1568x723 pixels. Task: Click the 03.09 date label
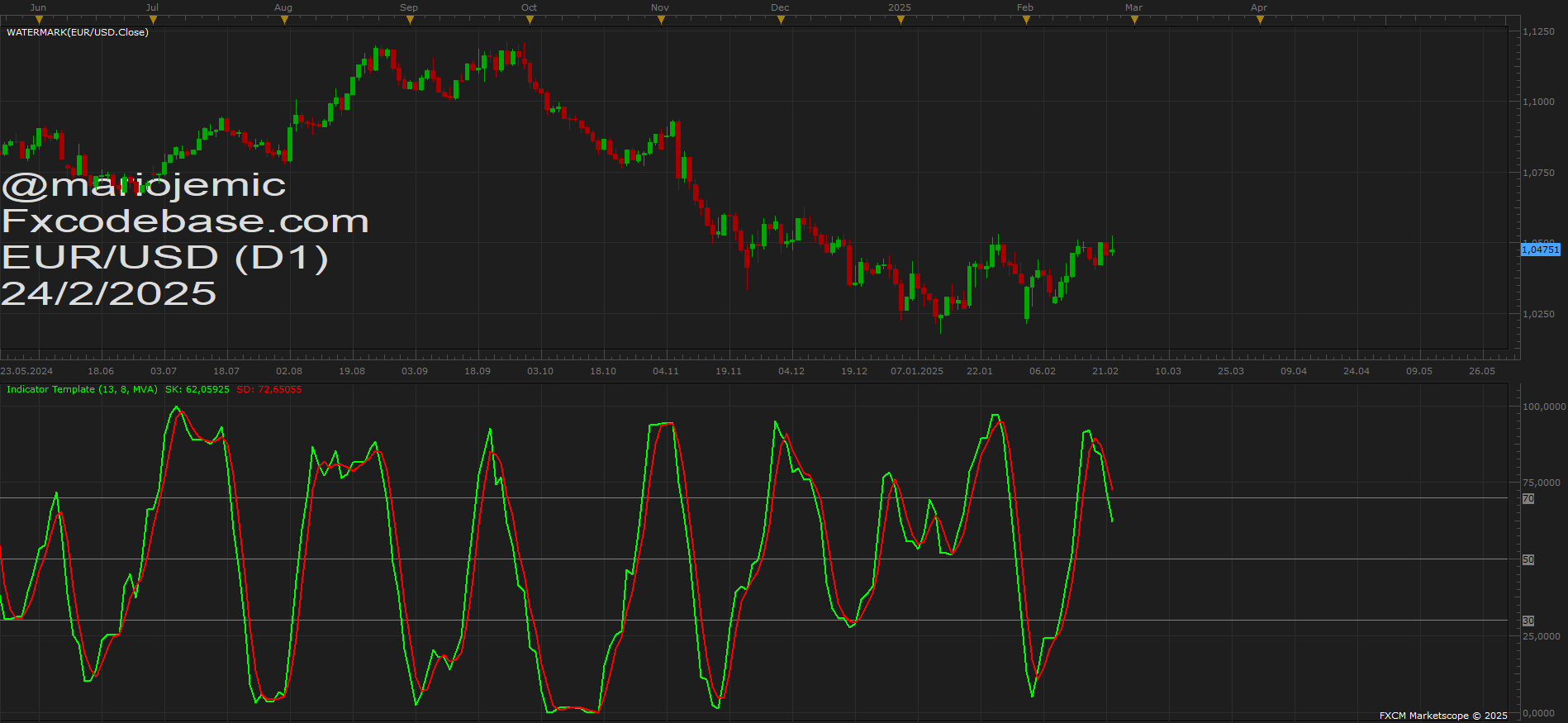coord(415,371)
